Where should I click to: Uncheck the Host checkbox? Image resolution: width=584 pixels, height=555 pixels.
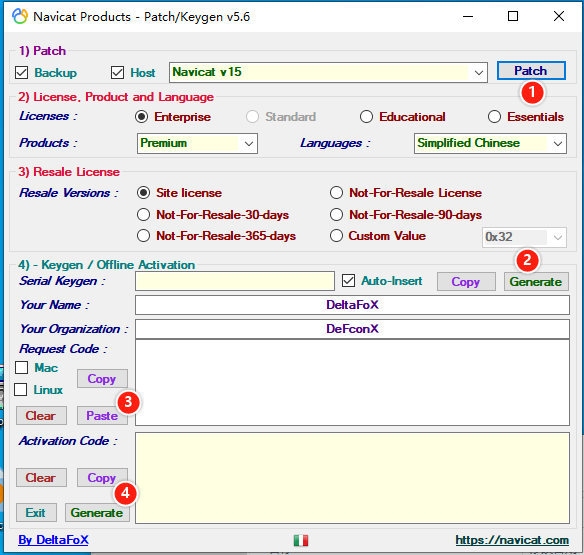[x=117, y=73]
